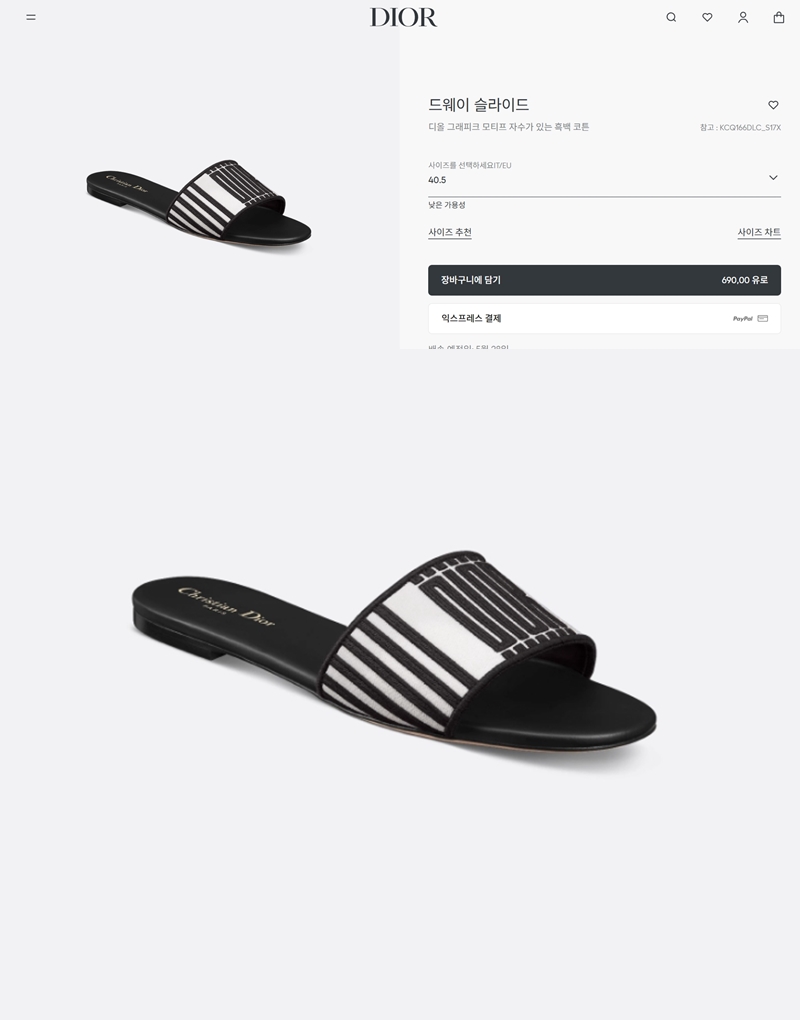The height and width of the screenshot is (1020, 800).
Task: Click the reference code KCQ166DLC_S17X
Action: (750, 128)
